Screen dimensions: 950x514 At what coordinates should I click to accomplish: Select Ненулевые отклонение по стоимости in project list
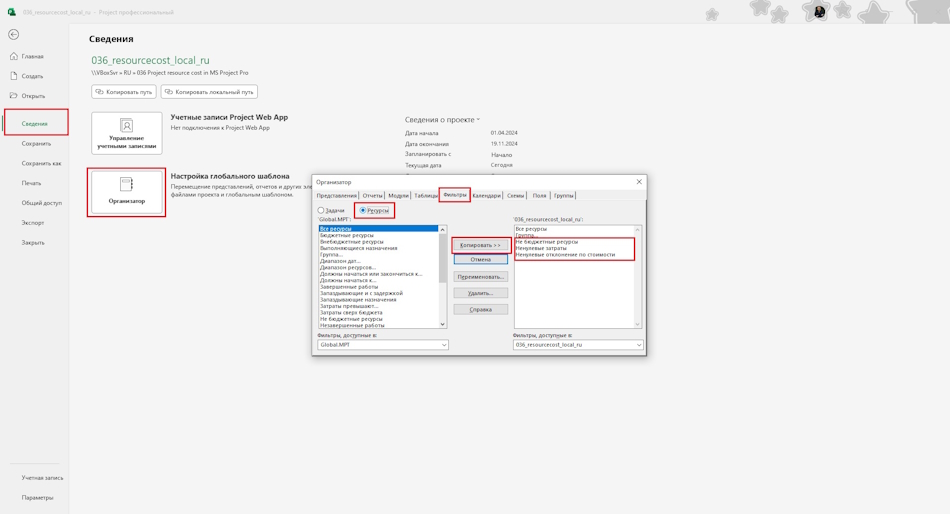click(574, 255)
